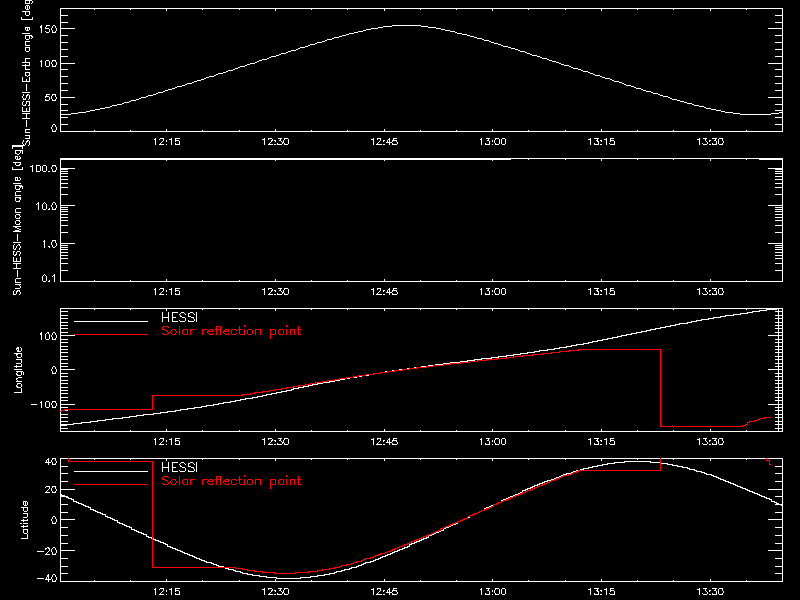800x600 pixels.
Task: Click the Longitude axis label
Action: point(18,370)
